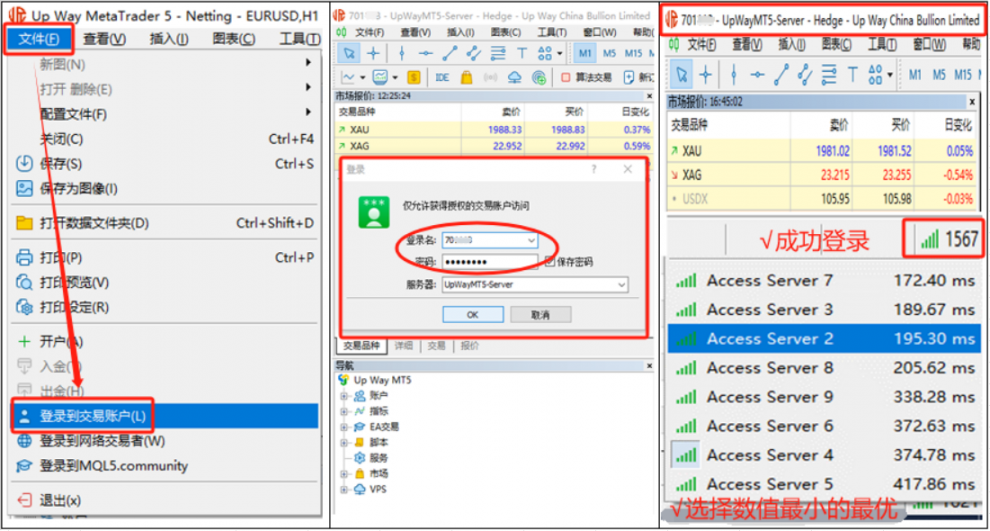Select the crosshair tool in middle toolbar
Image resolution: width=990 pixels, height=531 pixels.
[373, 53]
